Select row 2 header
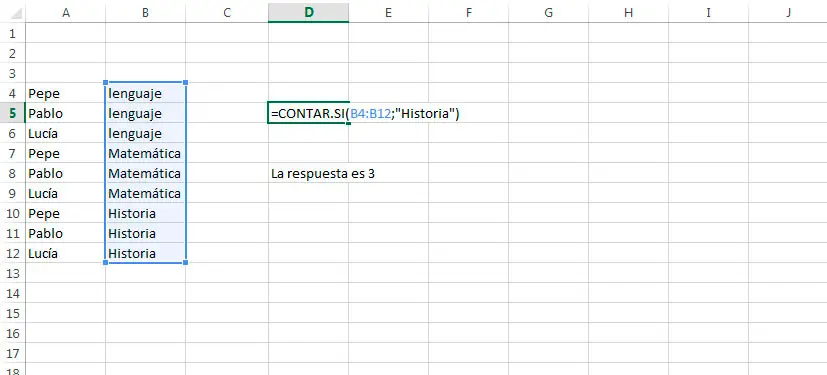Image resolution: width=827 pixels, height=375 pixels. 13,53
